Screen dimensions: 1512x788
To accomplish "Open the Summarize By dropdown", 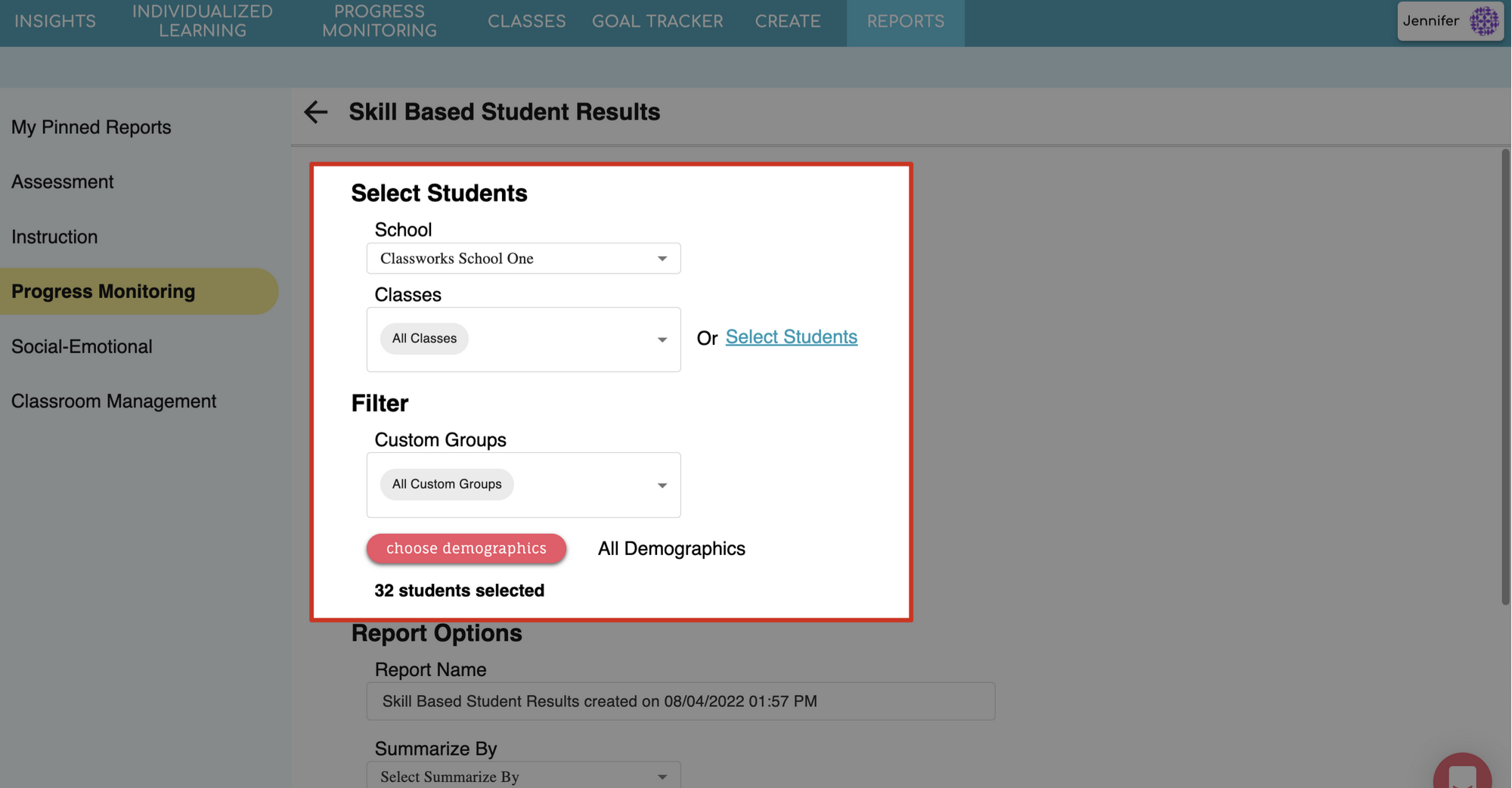I will coord(523,777).
